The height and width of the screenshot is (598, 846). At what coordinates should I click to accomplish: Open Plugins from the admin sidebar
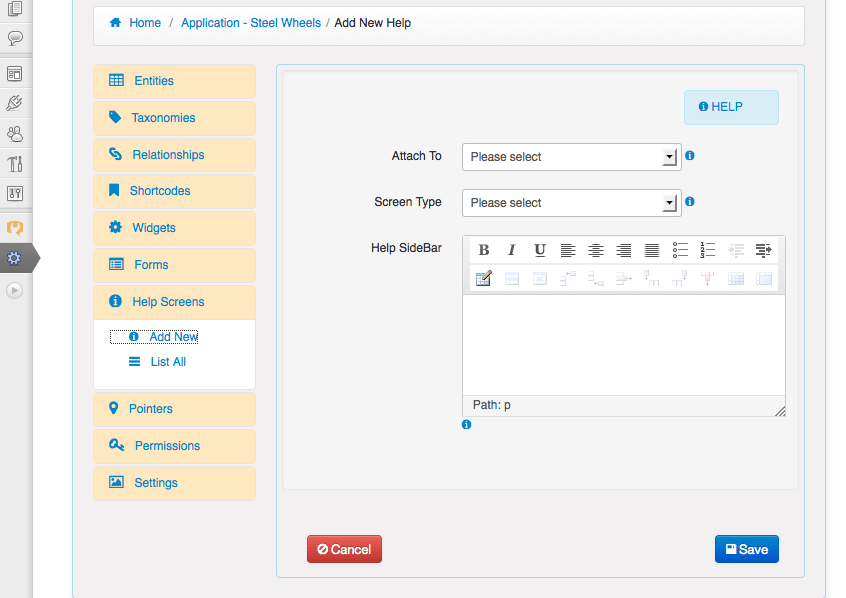(15, 103)
